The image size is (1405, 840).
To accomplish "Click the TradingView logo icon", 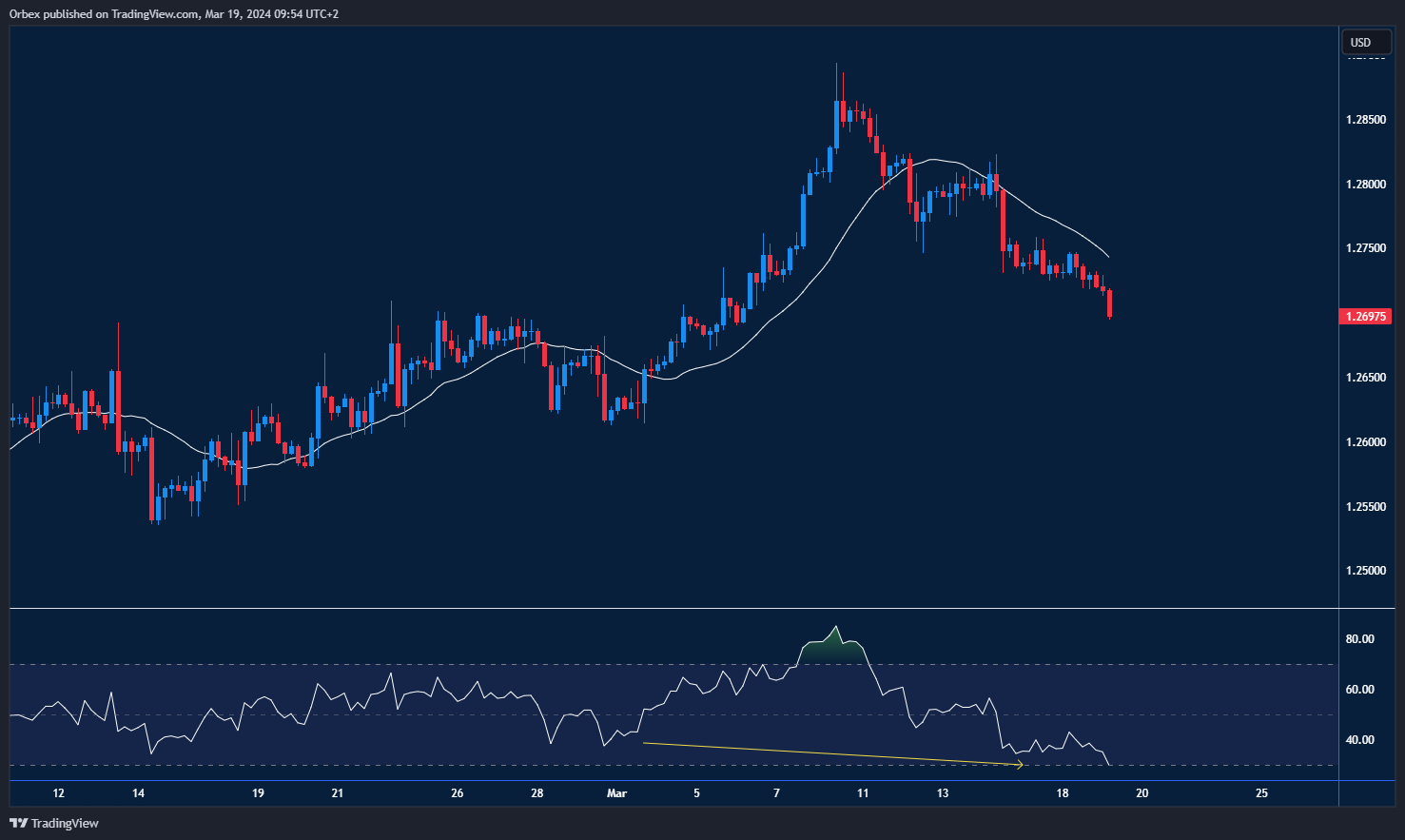I will (18, 823).
